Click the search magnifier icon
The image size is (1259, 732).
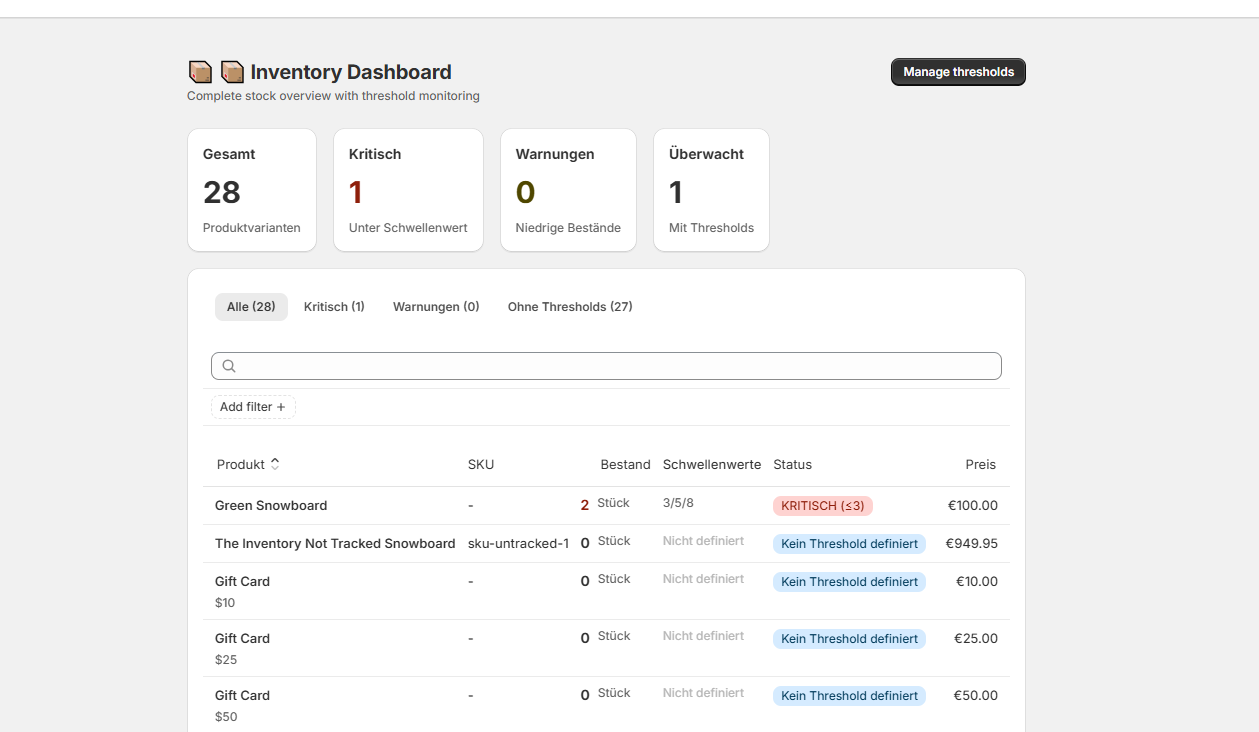point(229,366)
